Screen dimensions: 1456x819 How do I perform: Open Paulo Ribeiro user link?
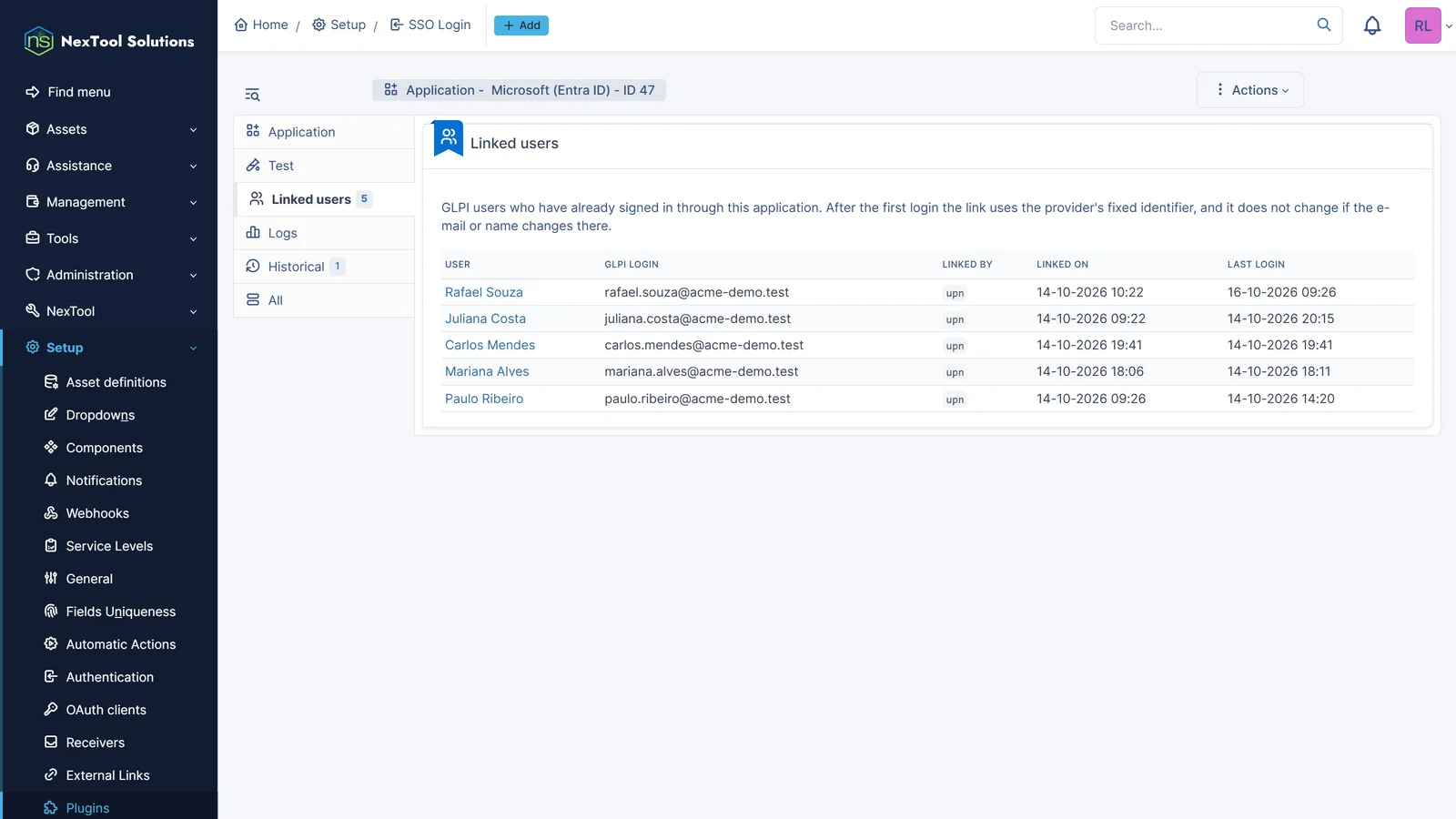coord(484,399)
